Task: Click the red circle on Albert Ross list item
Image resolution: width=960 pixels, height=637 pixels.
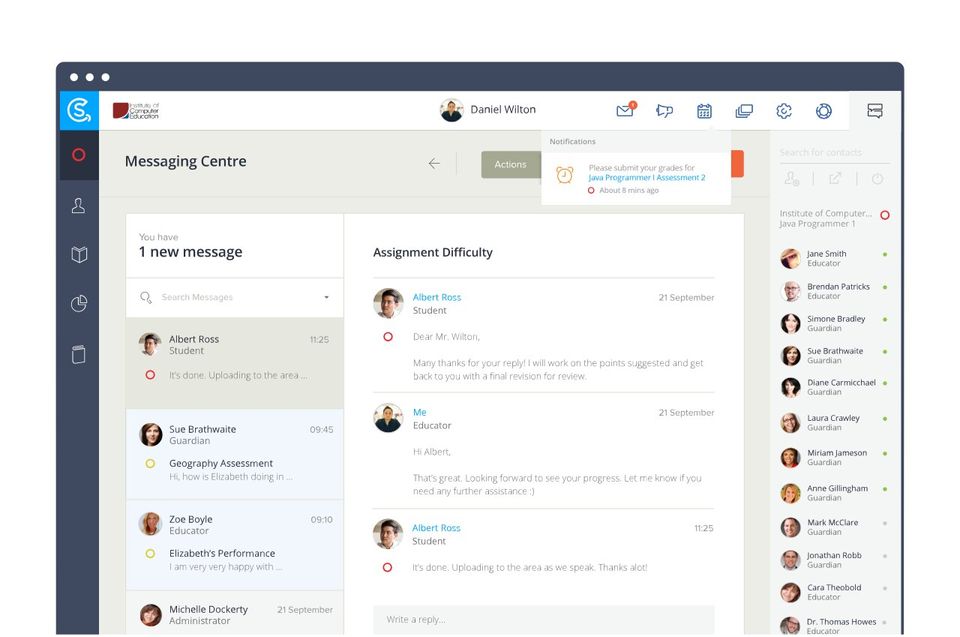Action: point(150,375)
